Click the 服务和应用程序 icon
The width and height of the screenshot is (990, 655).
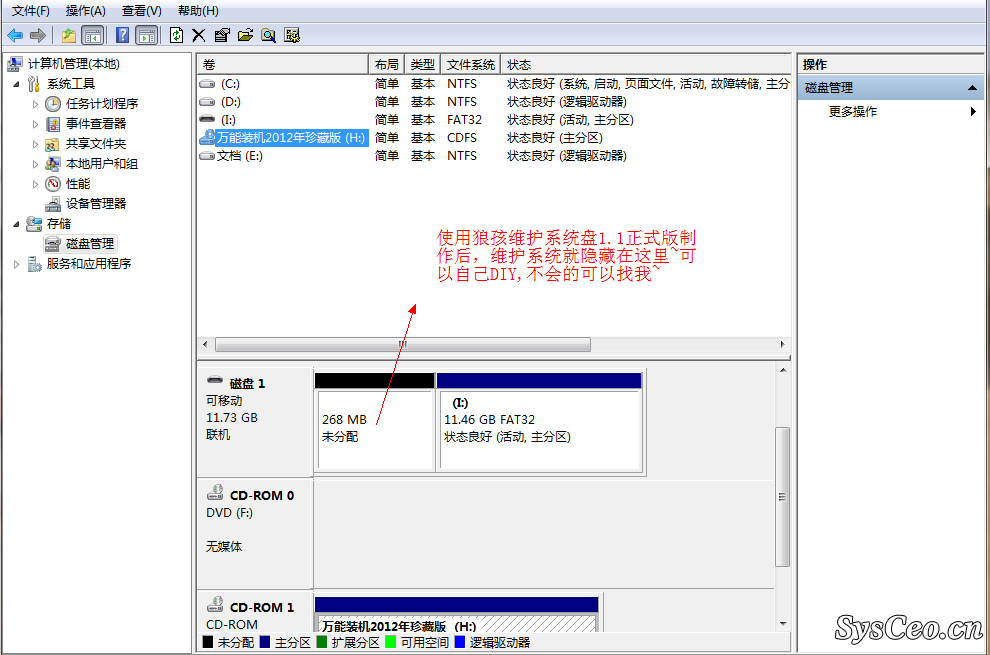click(x=34, y=263)
